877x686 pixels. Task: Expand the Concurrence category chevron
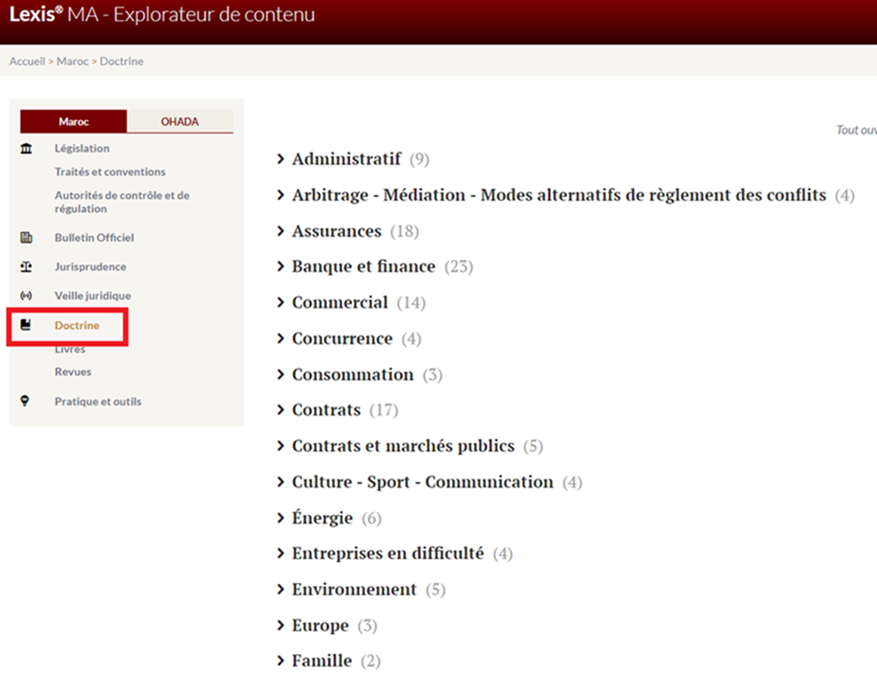pyautogui.click(x=281, y=338)
